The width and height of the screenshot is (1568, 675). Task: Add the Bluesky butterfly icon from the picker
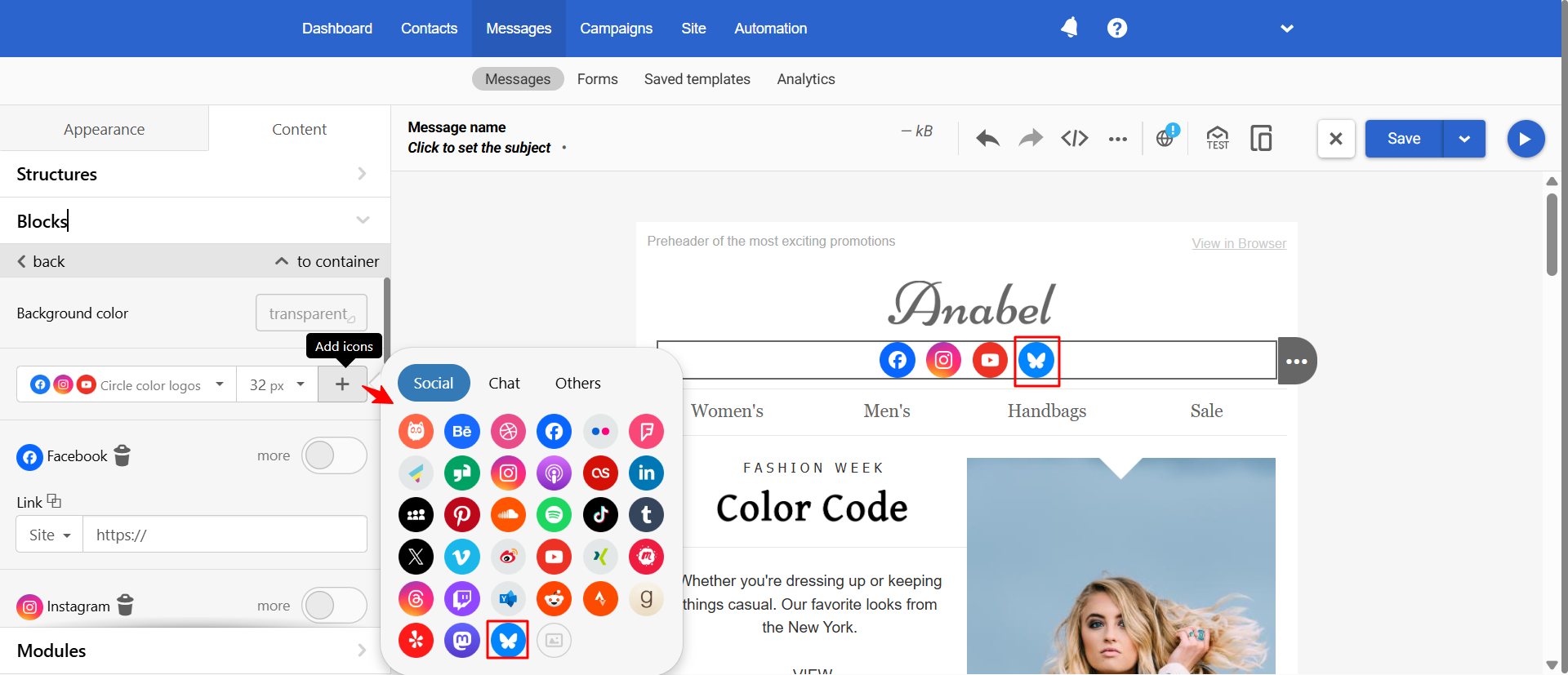[x=508, y=640]
